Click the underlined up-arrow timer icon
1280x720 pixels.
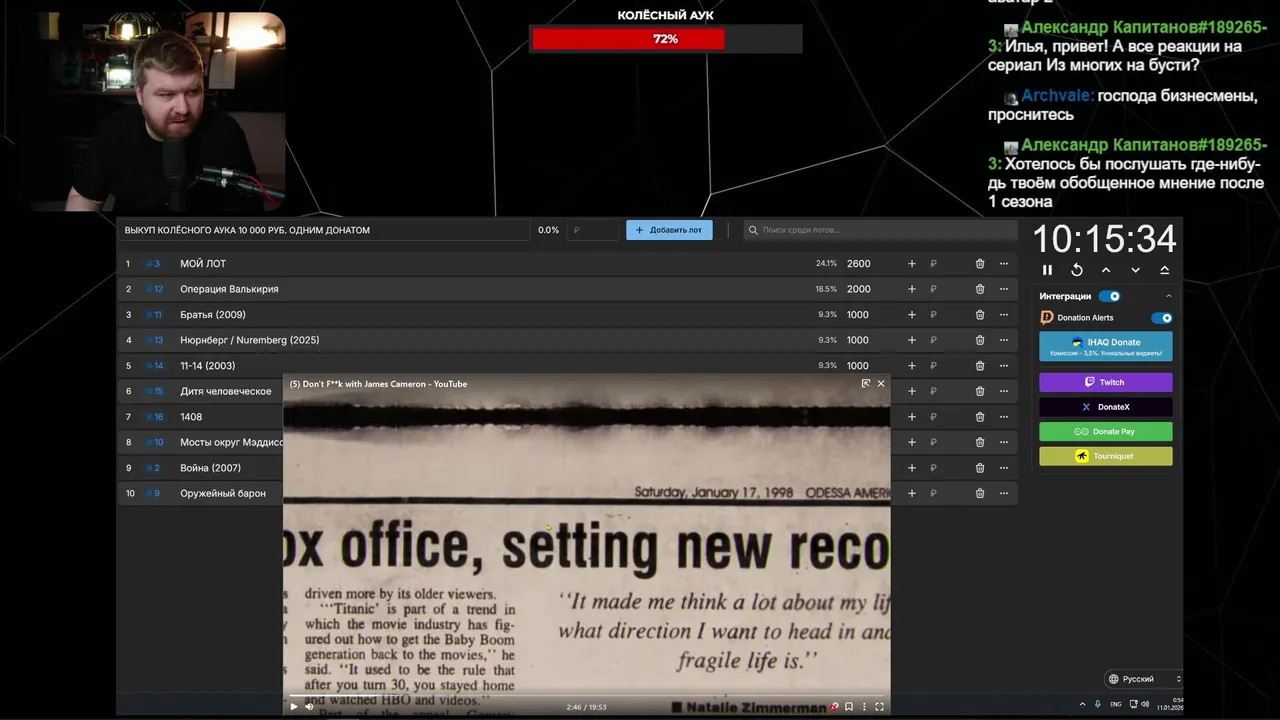coord(1164,270)
